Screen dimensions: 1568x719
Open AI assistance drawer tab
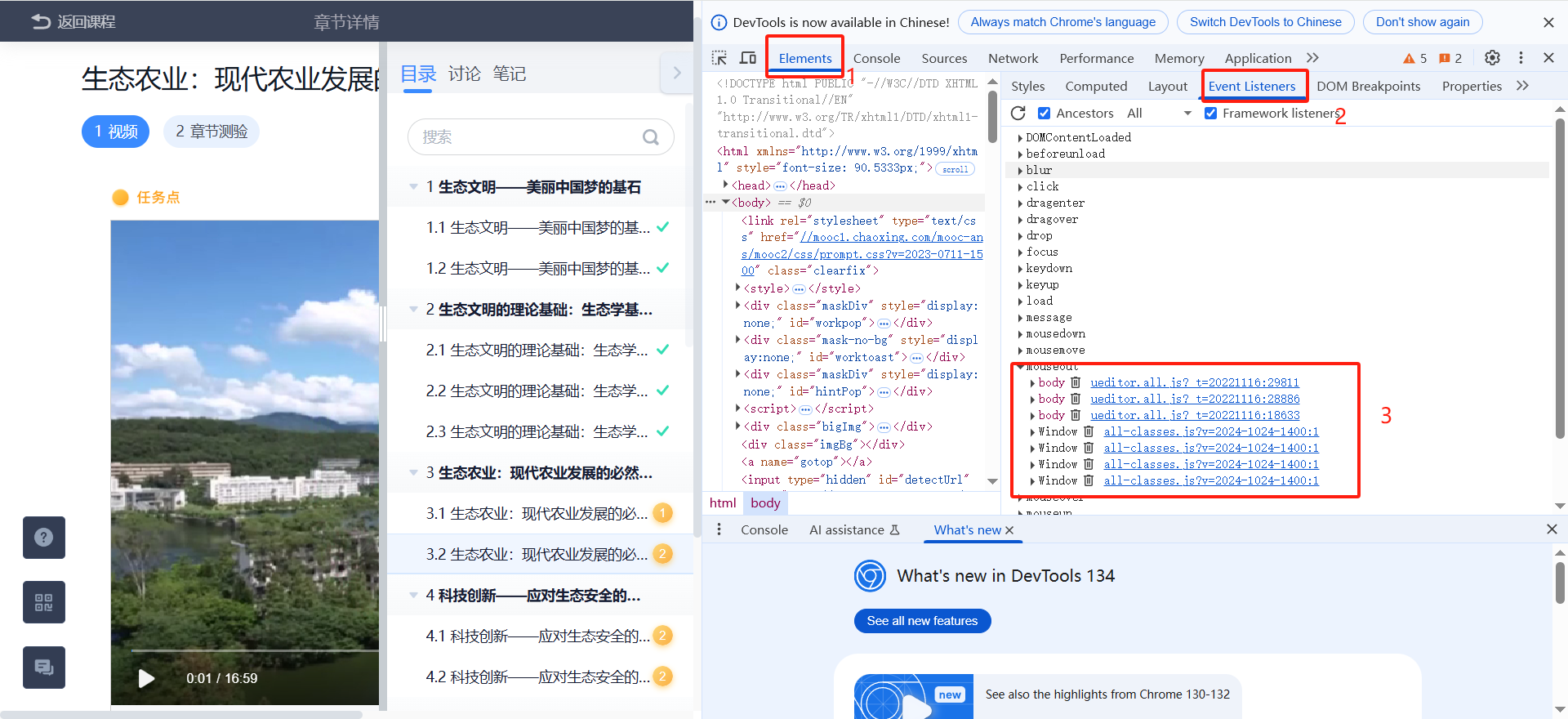[x=854, y=529]
